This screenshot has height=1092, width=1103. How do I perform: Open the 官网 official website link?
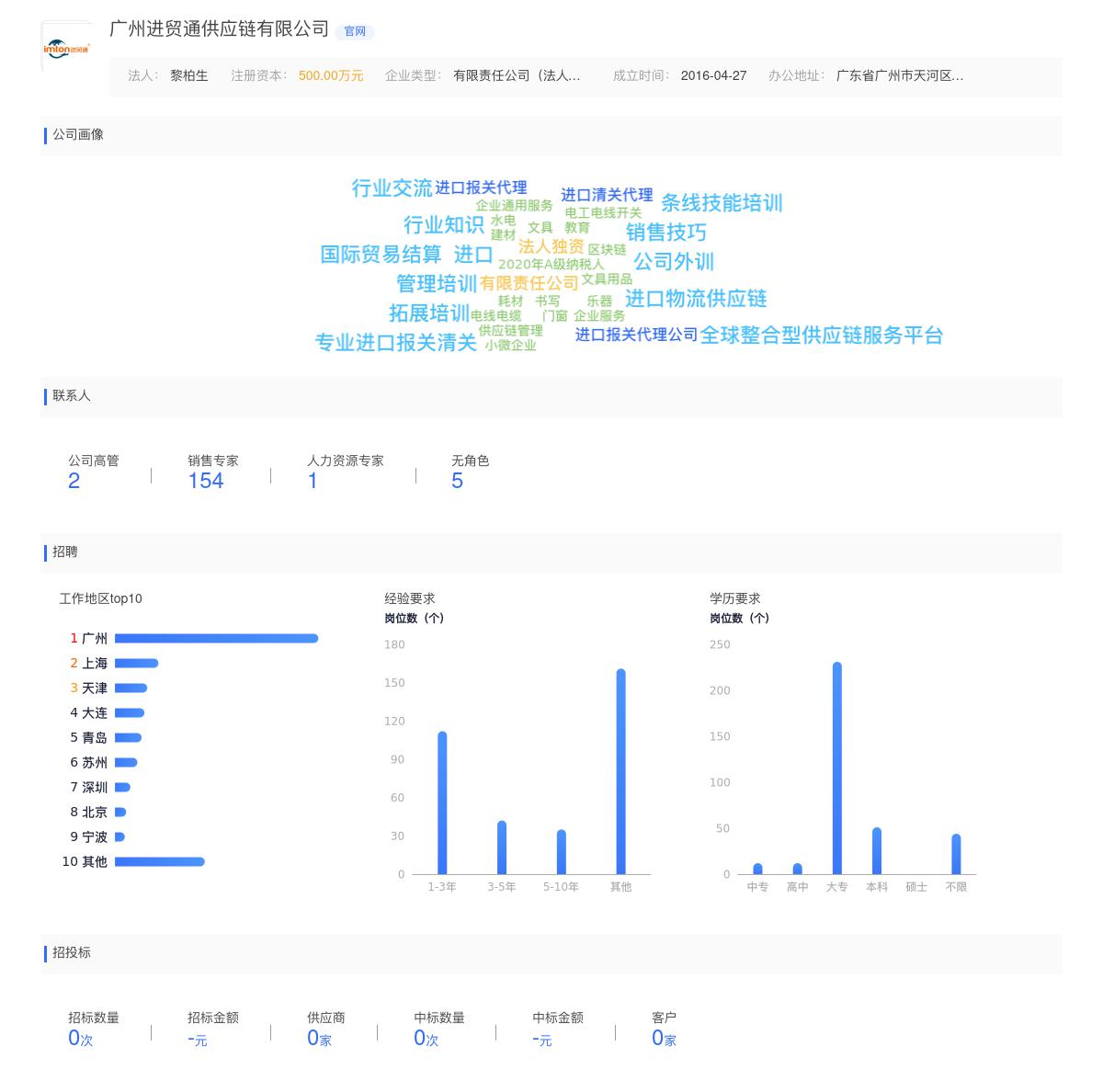pyautogui.click(x=355, y=31)
